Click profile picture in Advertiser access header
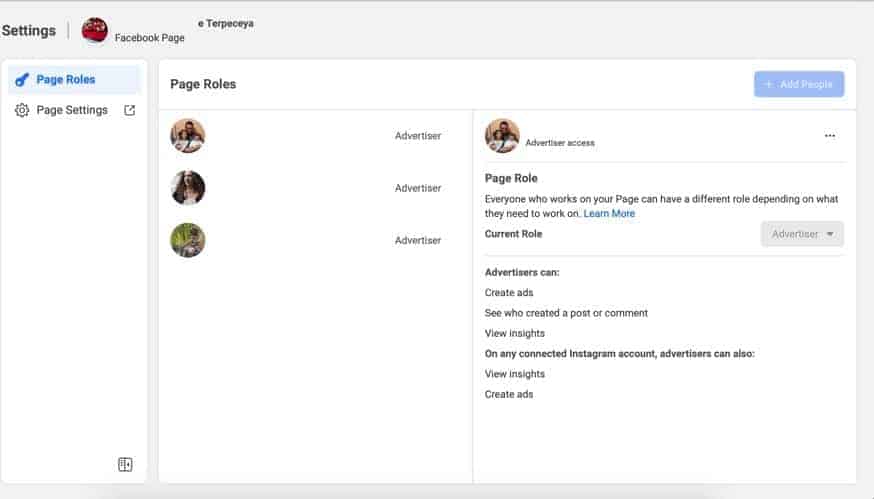This screenshot has height=499, width=874. click(502, 135)
